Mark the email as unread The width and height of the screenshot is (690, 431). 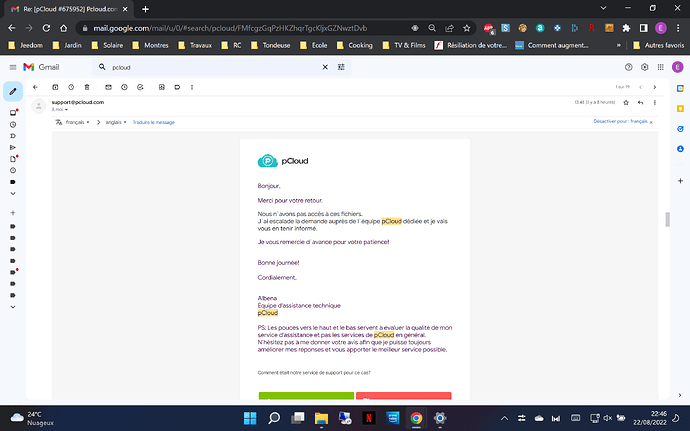click(x=108, y=87)
